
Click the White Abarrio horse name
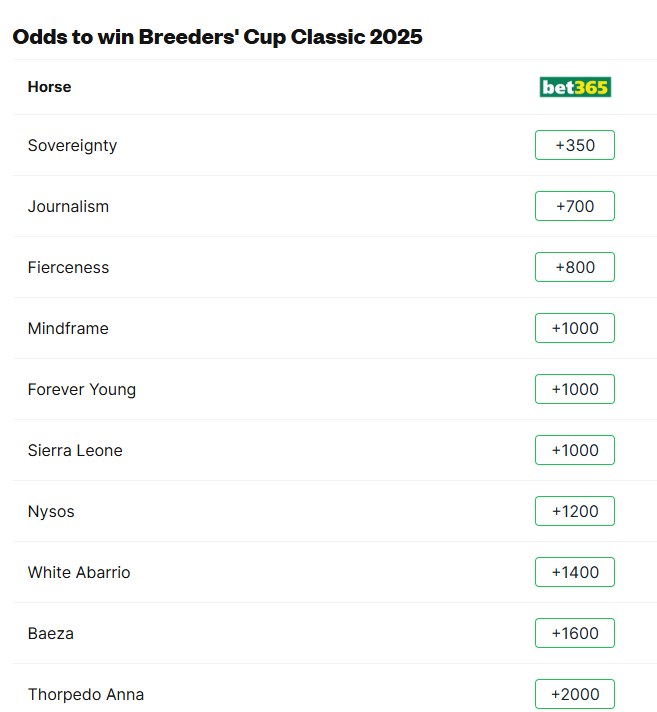(x=79, y=572)
